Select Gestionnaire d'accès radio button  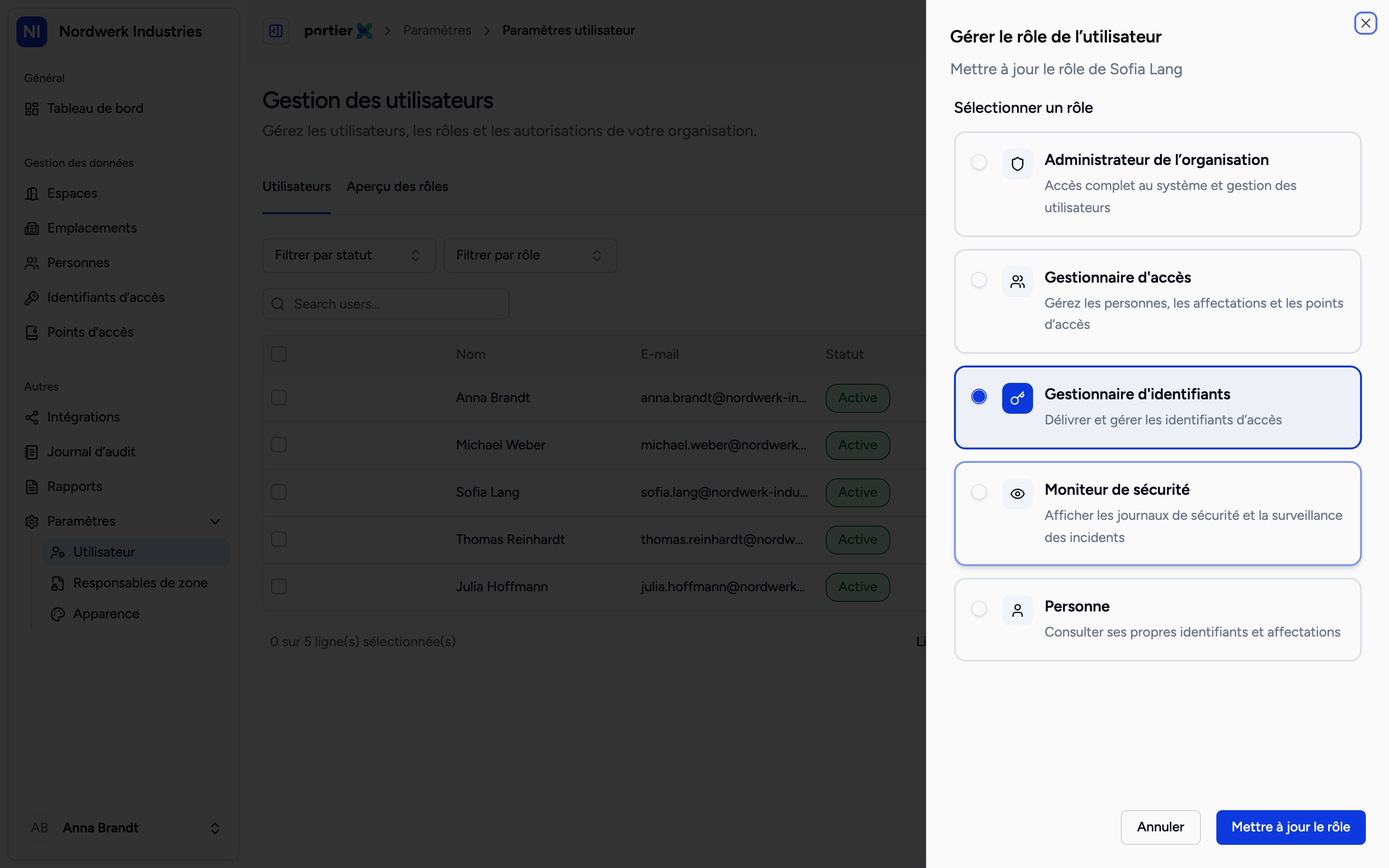coord(979,280)
